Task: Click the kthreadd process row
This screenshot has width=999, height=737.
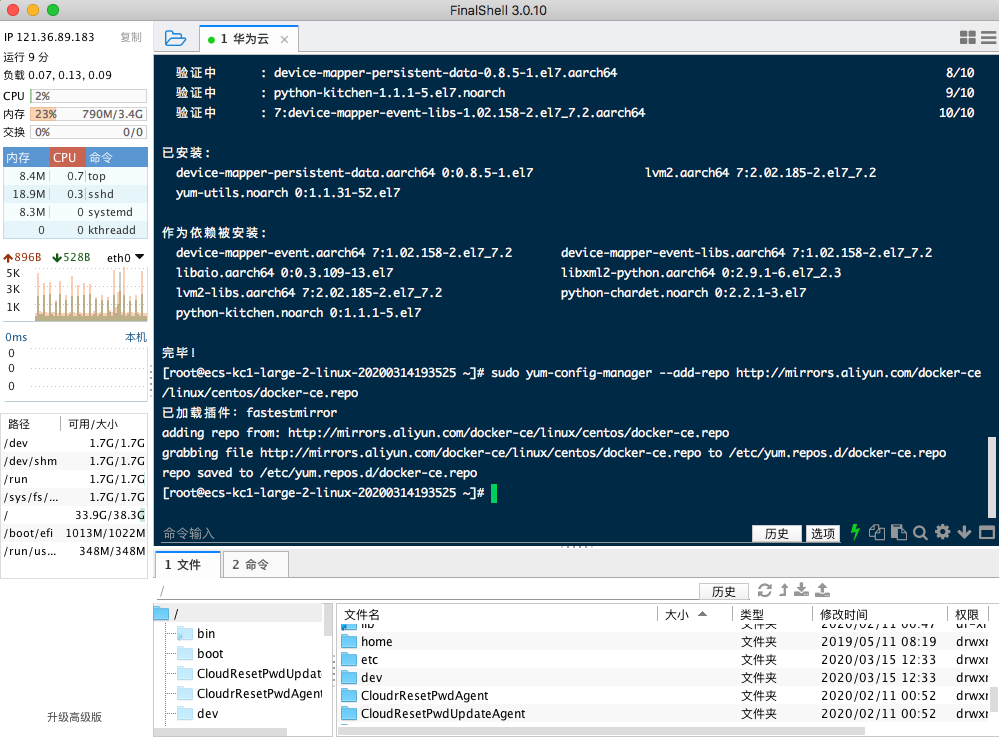Action: (75, 229)
